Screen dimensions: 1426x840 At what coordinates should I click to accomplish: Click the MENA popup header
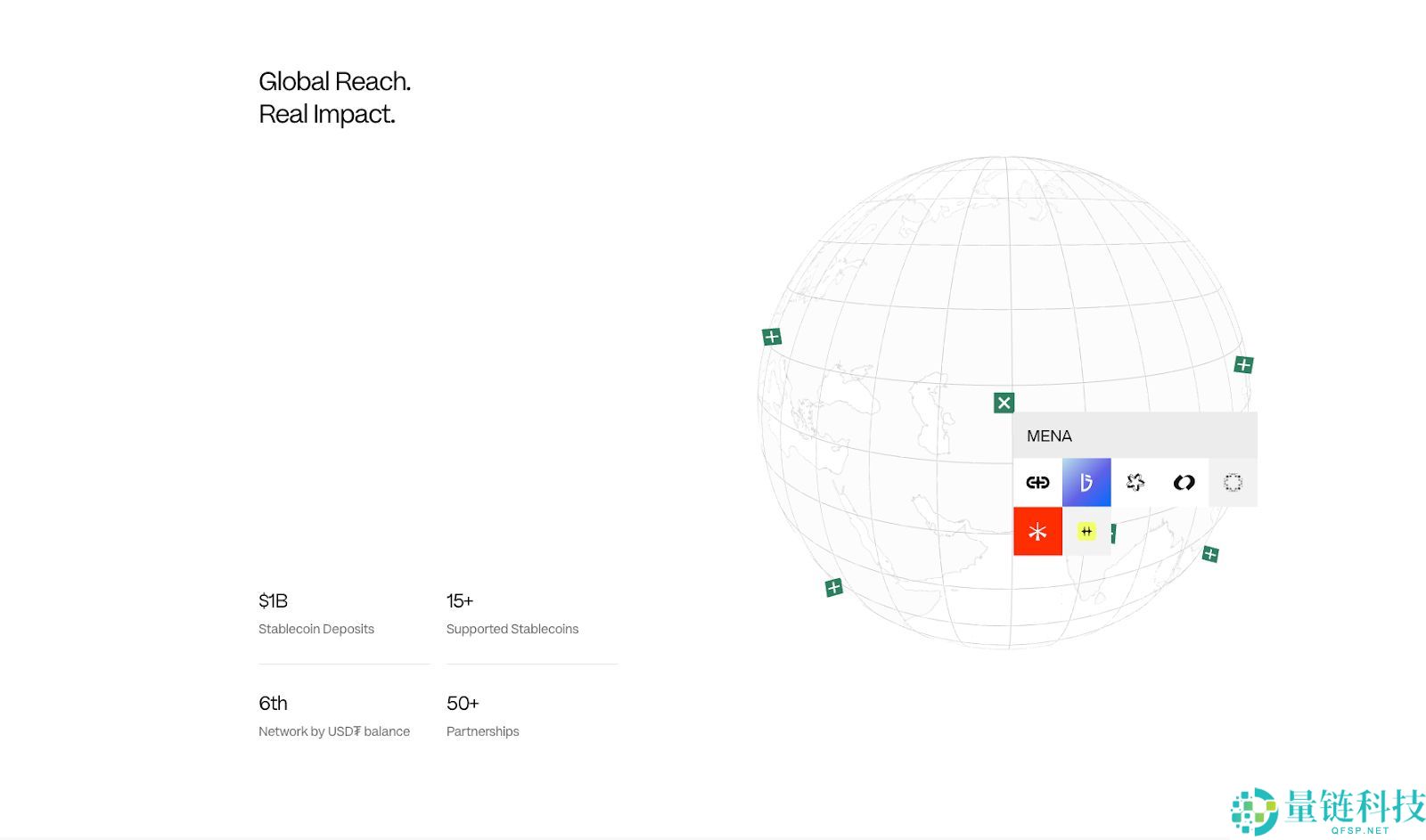[x=1134, y=436]
